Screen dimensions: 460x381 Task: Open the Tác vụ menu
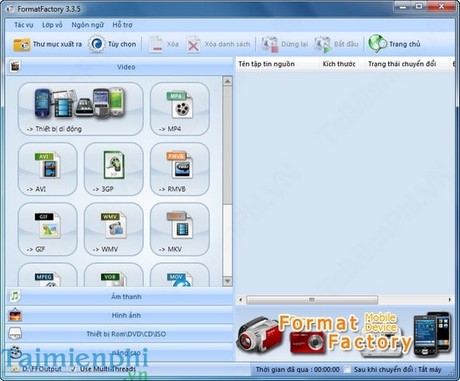tap(23, 25)
